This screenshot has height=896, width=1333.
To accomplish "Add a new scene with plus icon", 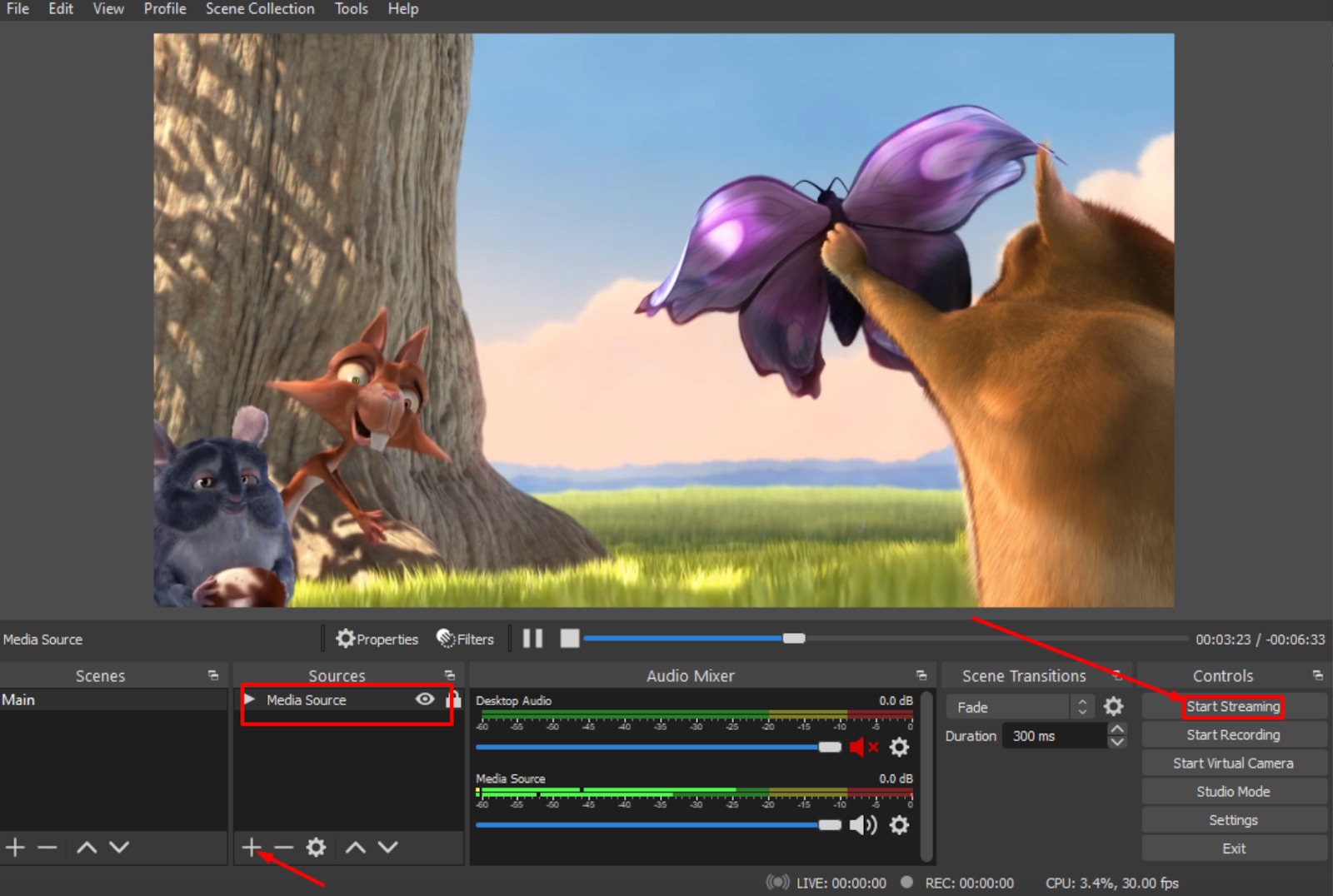I will click(15, 848).
